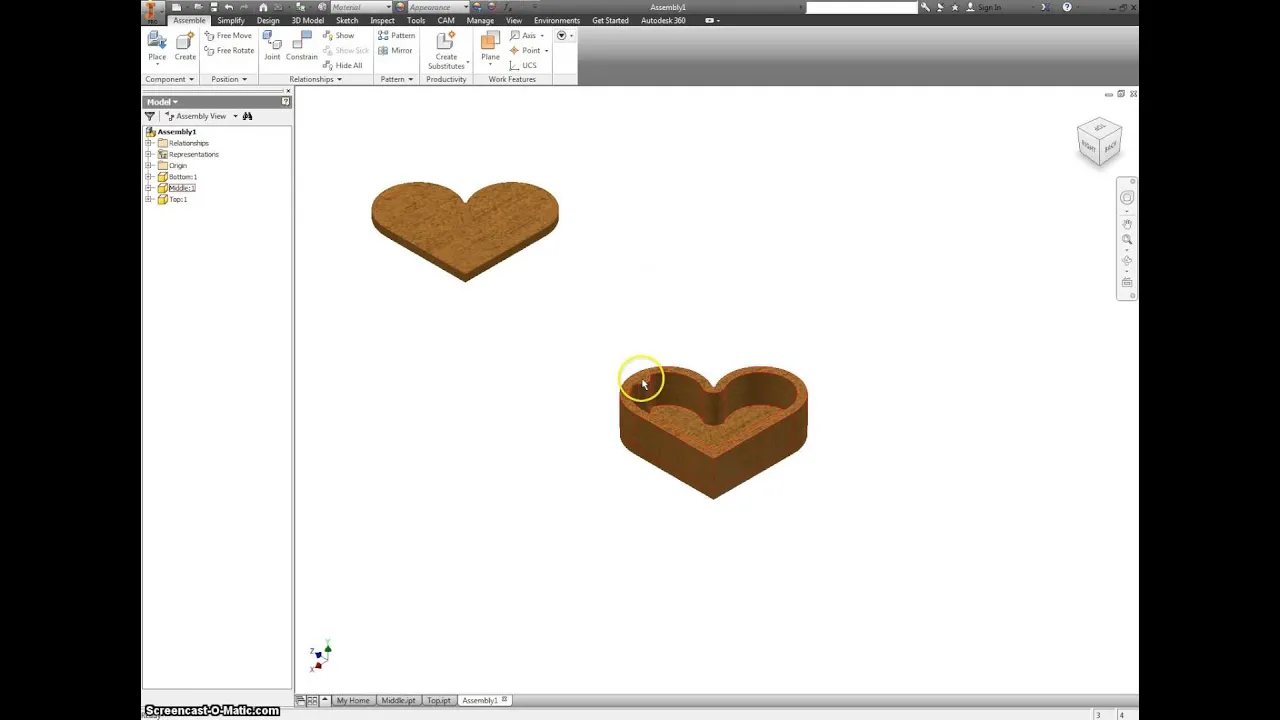Choose the Joint relationship tool

[x=272, y=46]
